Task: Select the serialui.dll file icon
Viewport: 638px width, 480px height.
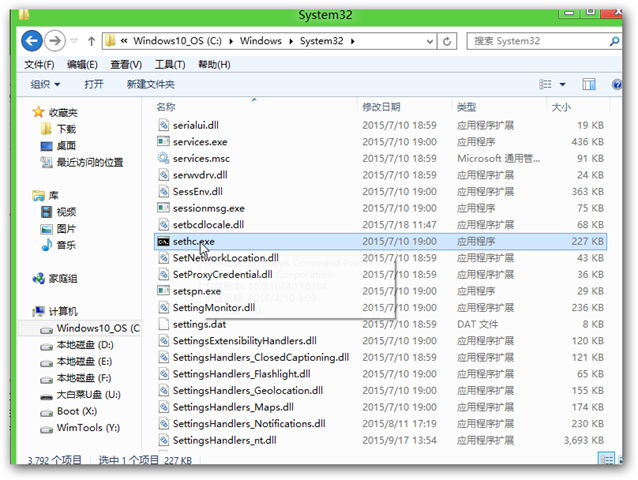Action: click(x=163, y=125)
